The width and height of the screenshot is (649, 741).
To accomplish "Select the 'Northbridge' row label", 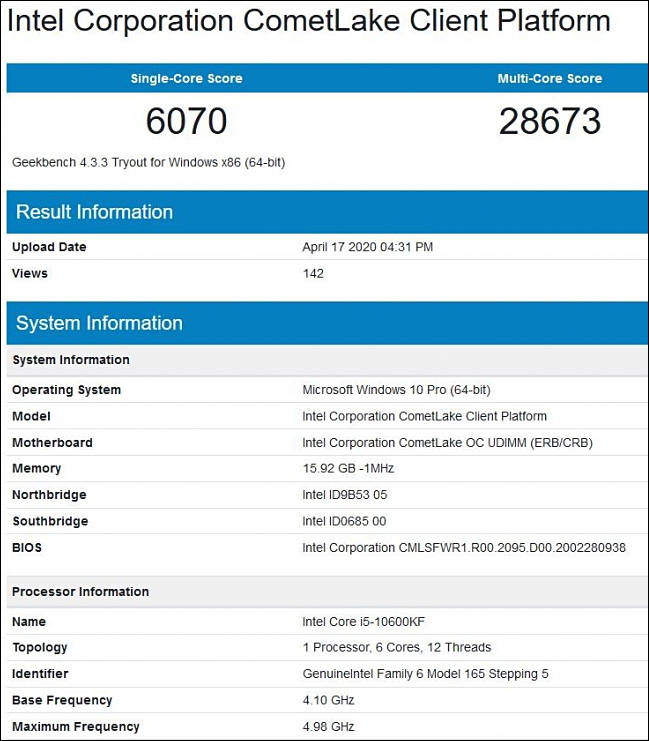I will pos(49,495).
